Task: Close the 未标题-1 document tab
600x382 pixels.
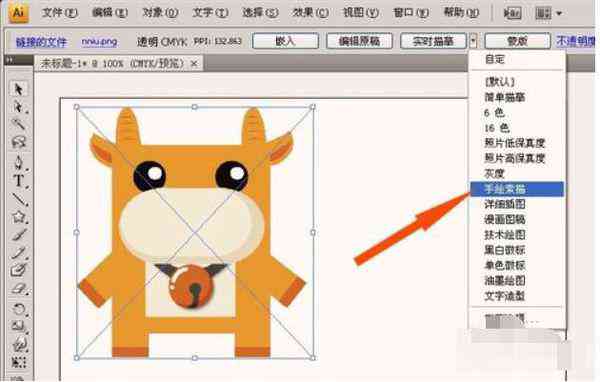Action: coord(194,64)
